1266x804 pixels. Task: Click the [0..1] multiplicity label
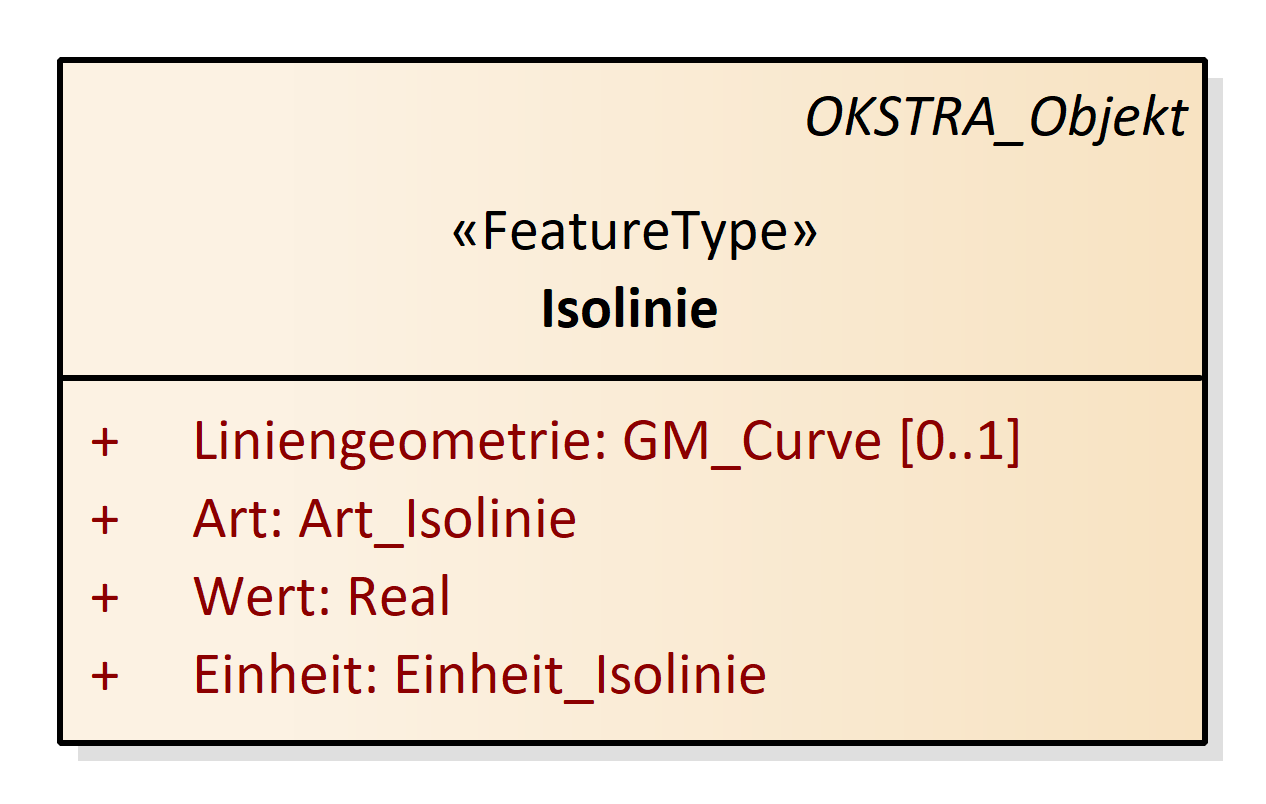(x=960, y=441)
